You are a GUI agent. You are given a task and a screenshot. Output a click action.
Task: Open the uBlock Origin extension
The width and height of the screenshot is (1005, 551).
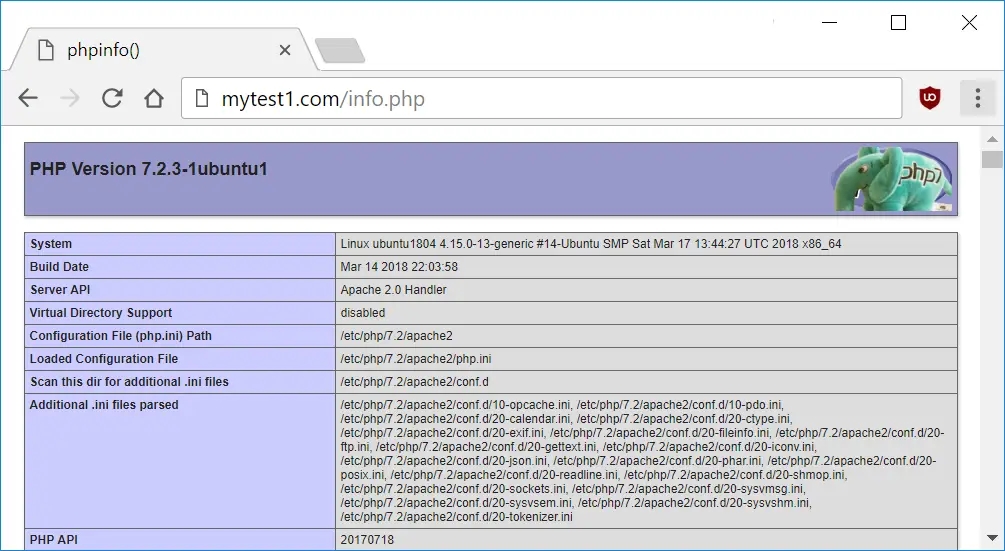pos(930,98)
